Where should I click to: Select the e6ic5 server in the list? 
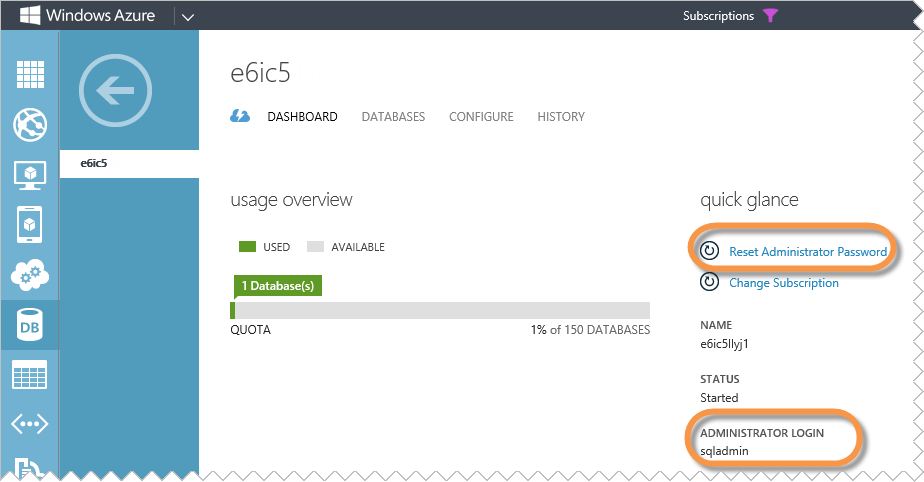coord(129,163)
